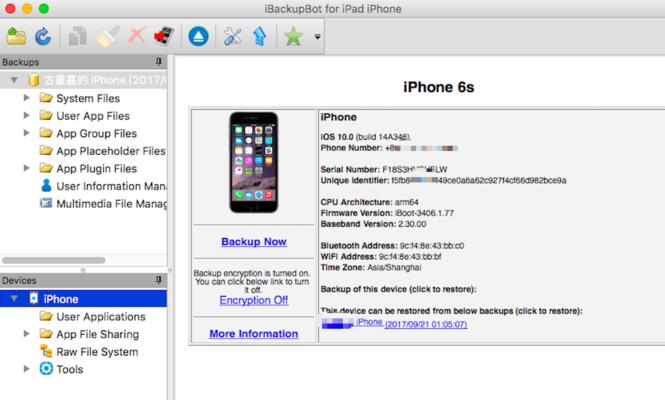This screenshot has width=665, height=400.
Task: Click the Baseband Version 2.30.00 line
Action: [x=373, y=224]
